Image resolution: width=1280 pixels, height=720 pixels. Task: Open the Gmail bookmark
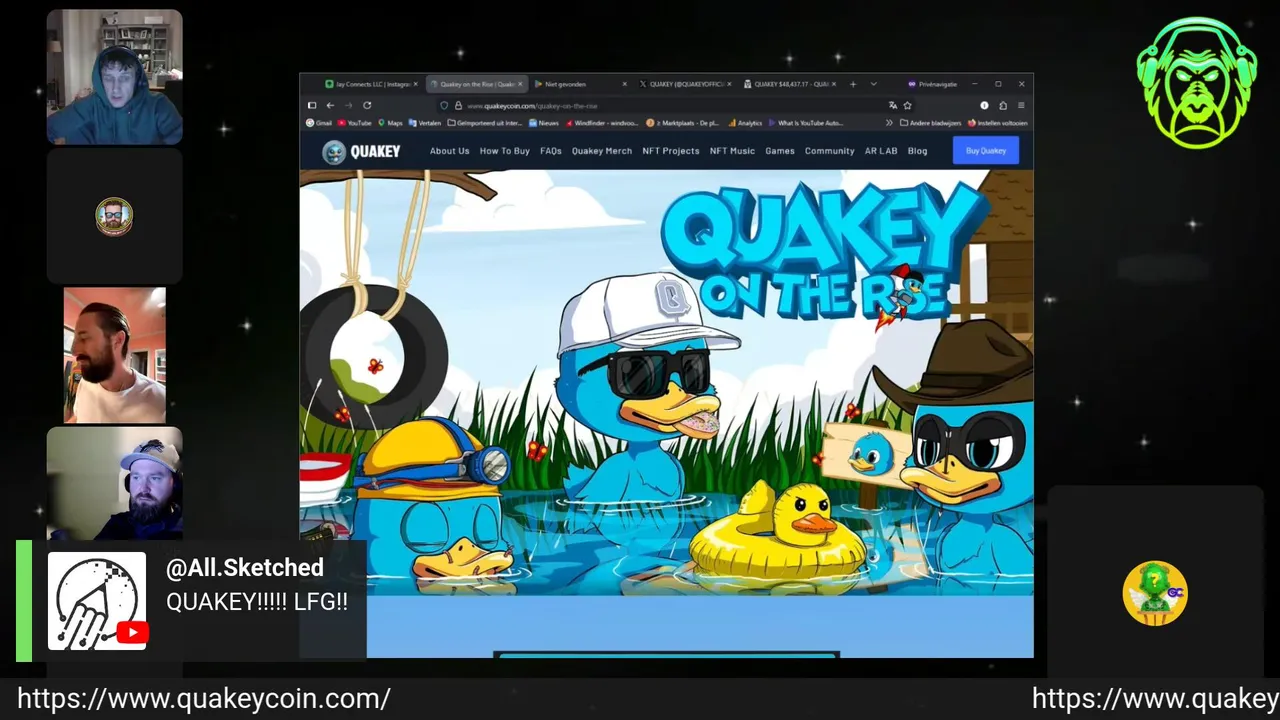319,123
